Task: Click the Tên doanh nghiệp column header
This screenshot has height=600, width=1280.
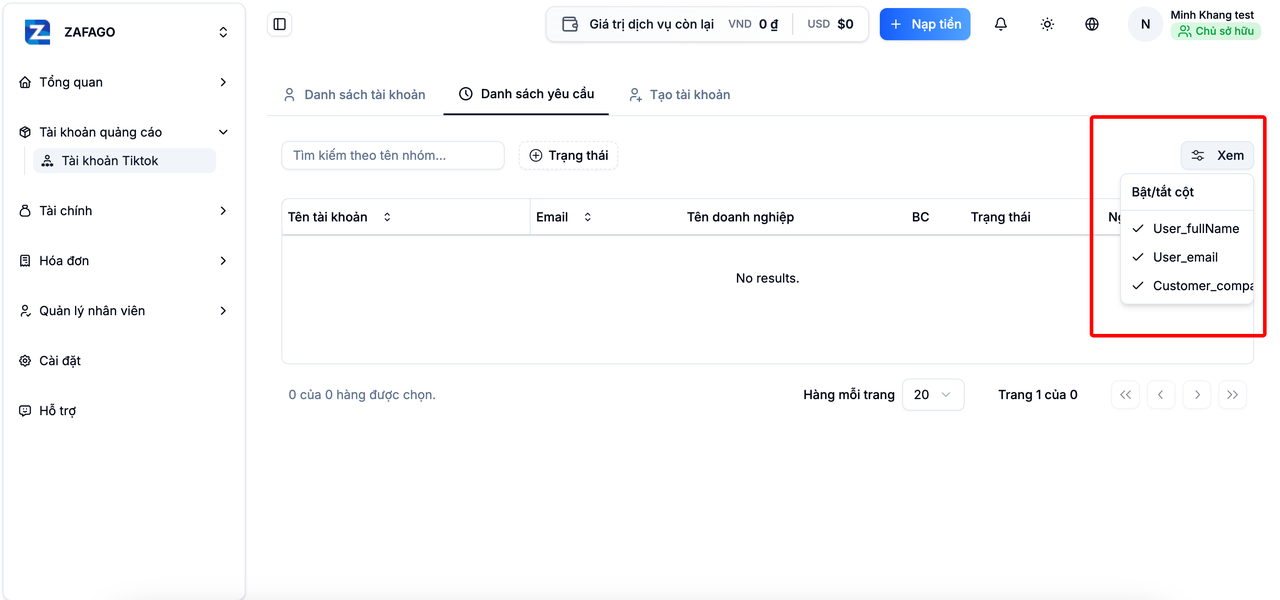Action: click(x=740, y=217)
